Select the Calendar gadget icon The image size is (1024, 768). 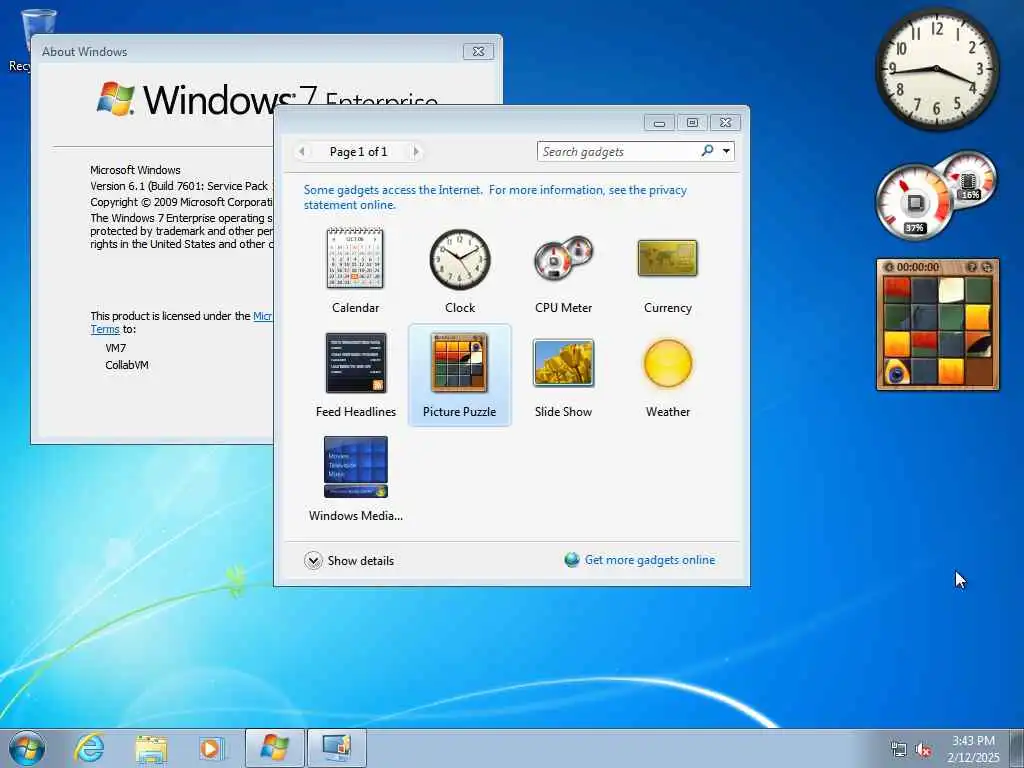(x=355, y=259)
